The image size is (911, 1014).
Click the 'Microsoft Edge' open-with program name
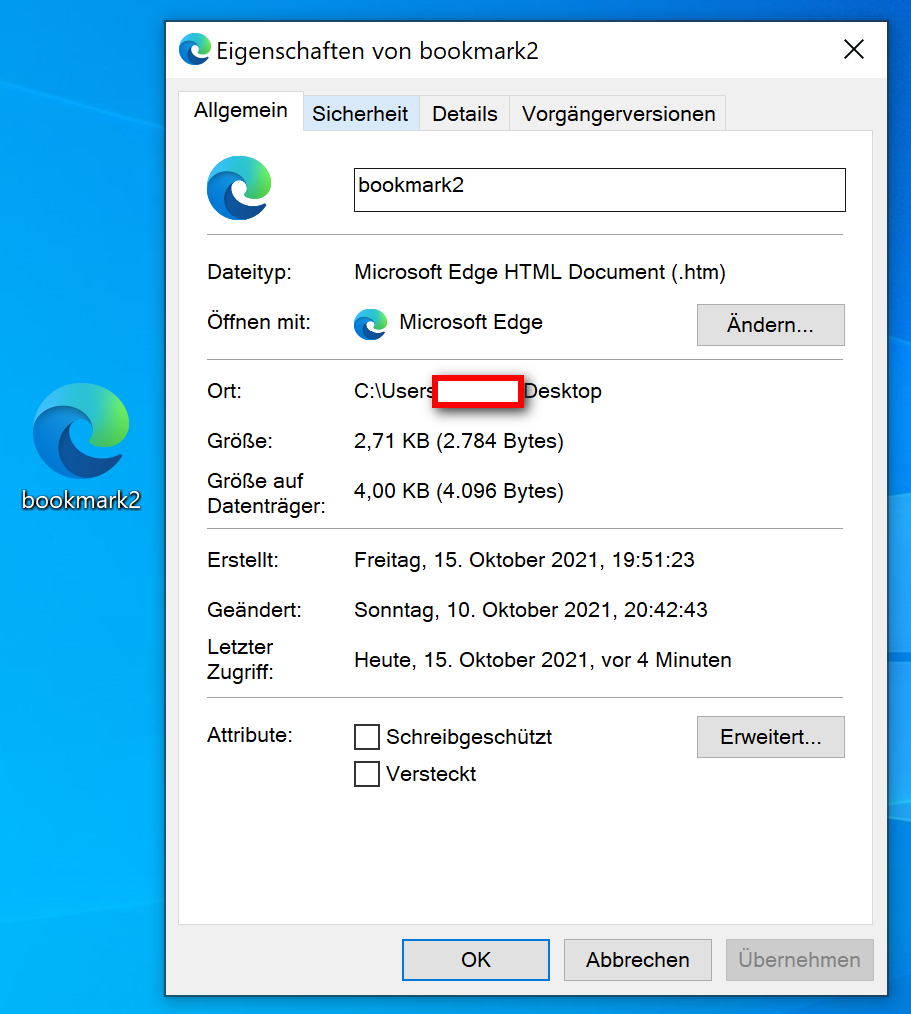coord(471,322)
